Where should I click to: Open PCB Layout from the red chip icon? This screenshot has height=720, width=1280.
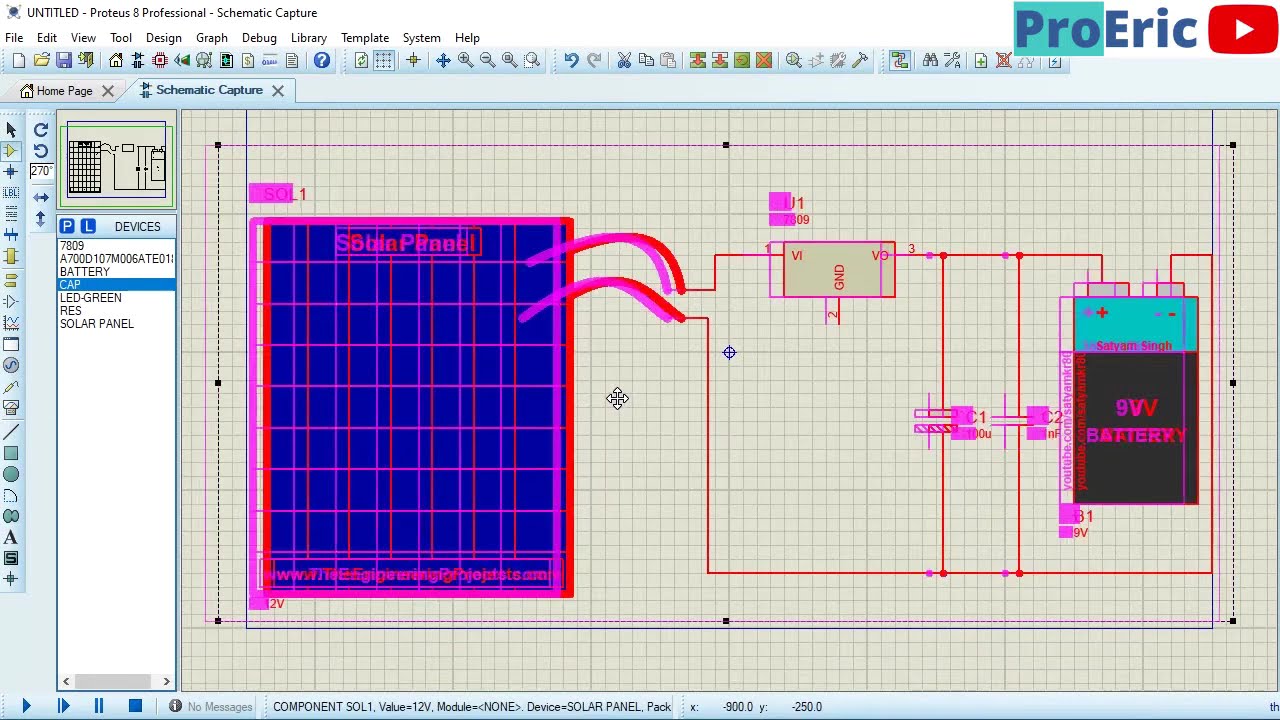(160, 61)
